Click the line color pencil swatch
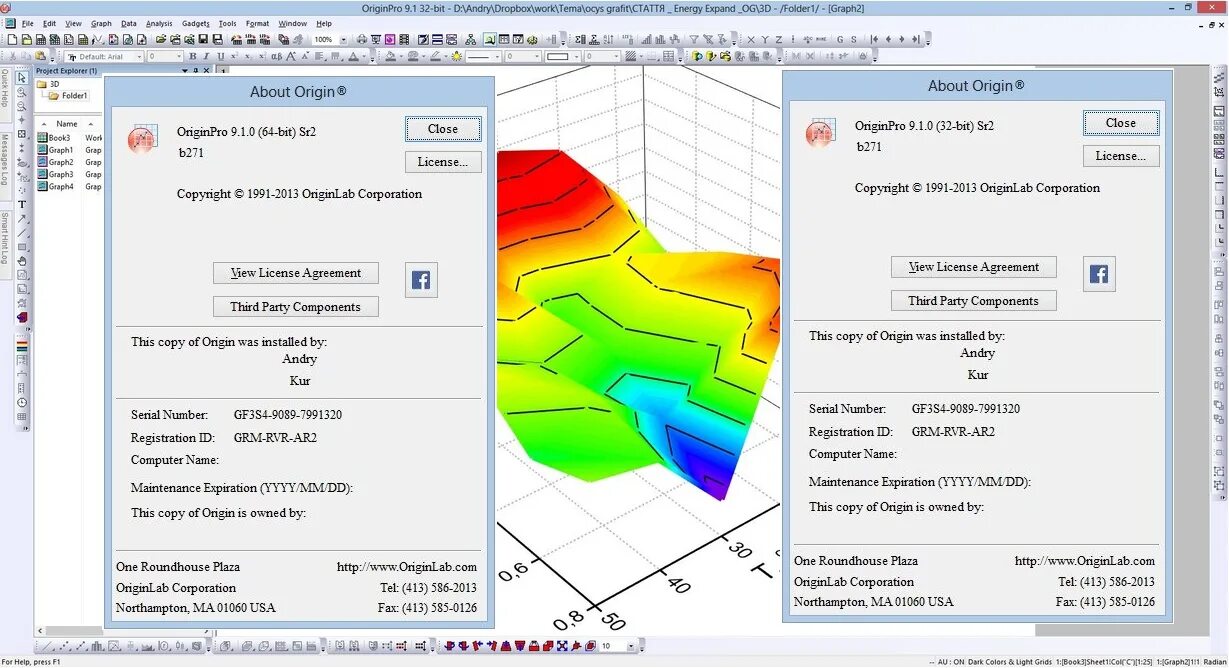Screen dimensions: 1229x668 pos(435,57)
